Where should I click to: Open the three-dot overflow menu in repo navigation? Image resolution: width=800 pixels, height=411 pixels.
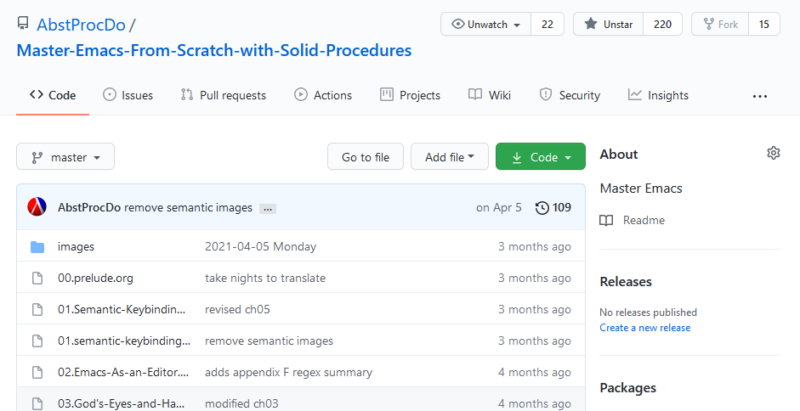point(760,96)
